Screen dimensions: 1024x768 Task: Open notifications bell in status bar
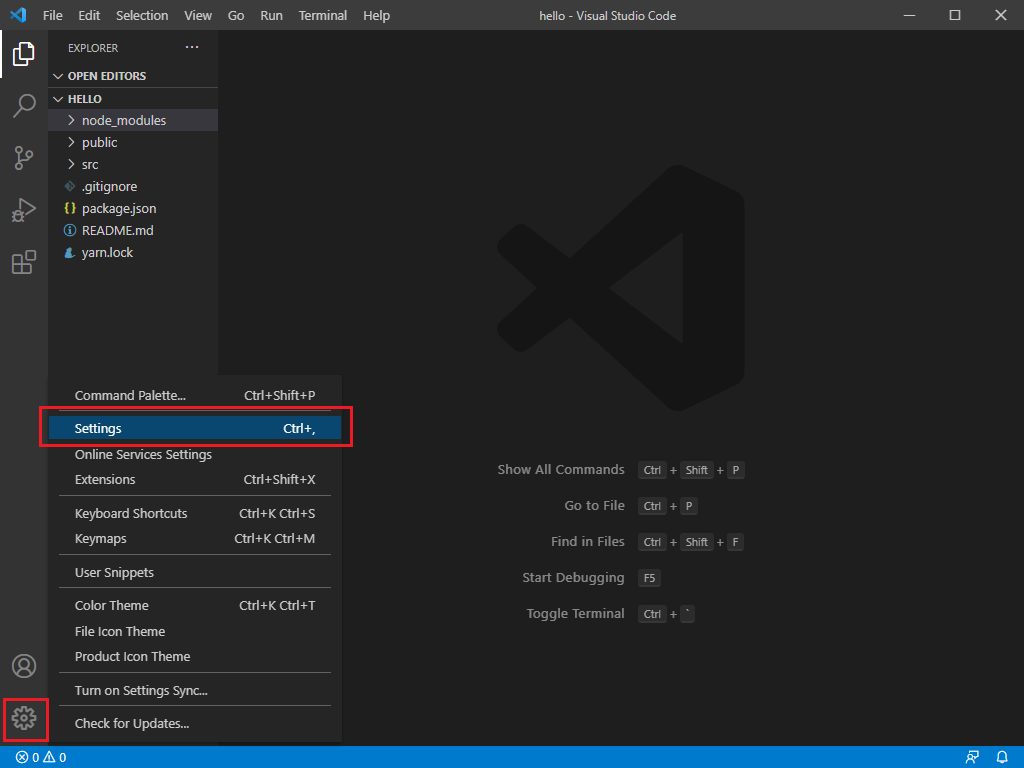(x=1002, y=758)
